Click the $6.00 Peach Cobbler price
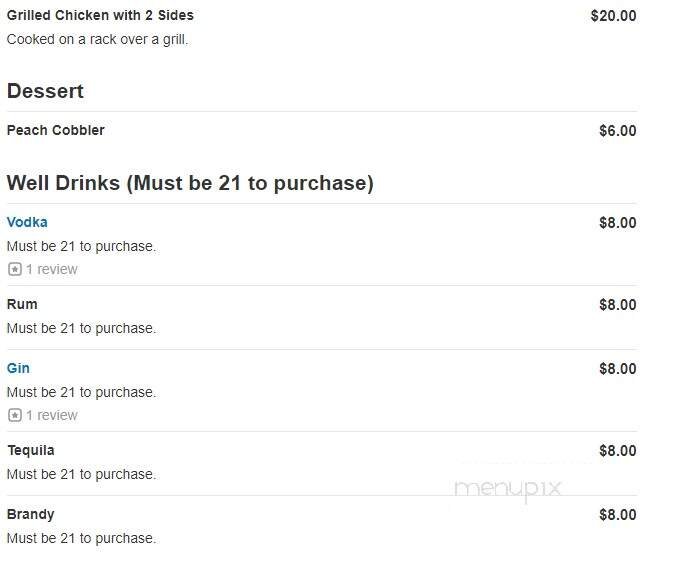Viewport: 687px width, 571px height. [x=617, y=131]
